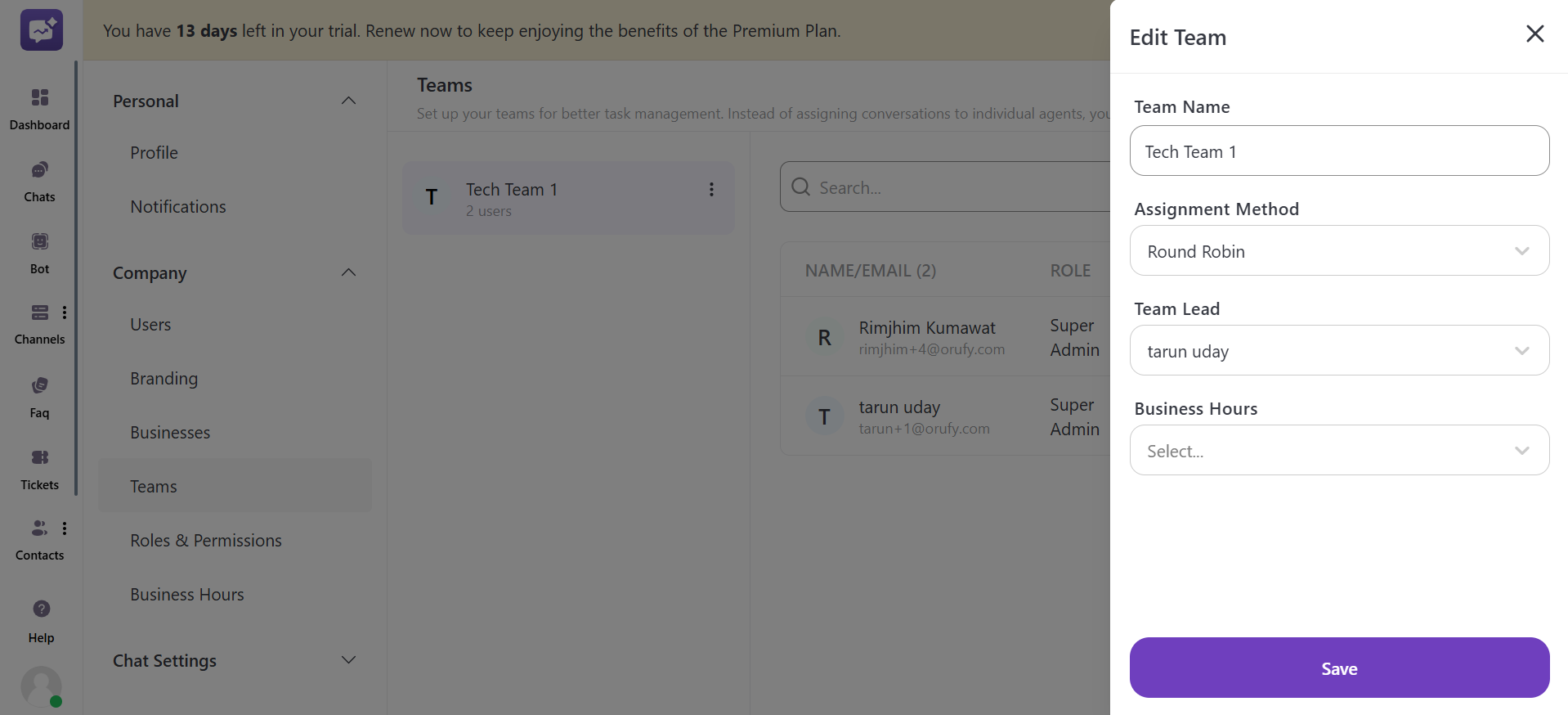Image resolution: width=1568 pixels, height=715 pixels.
Task: Go to Chats in the sidebar
Action: point(39,170)
